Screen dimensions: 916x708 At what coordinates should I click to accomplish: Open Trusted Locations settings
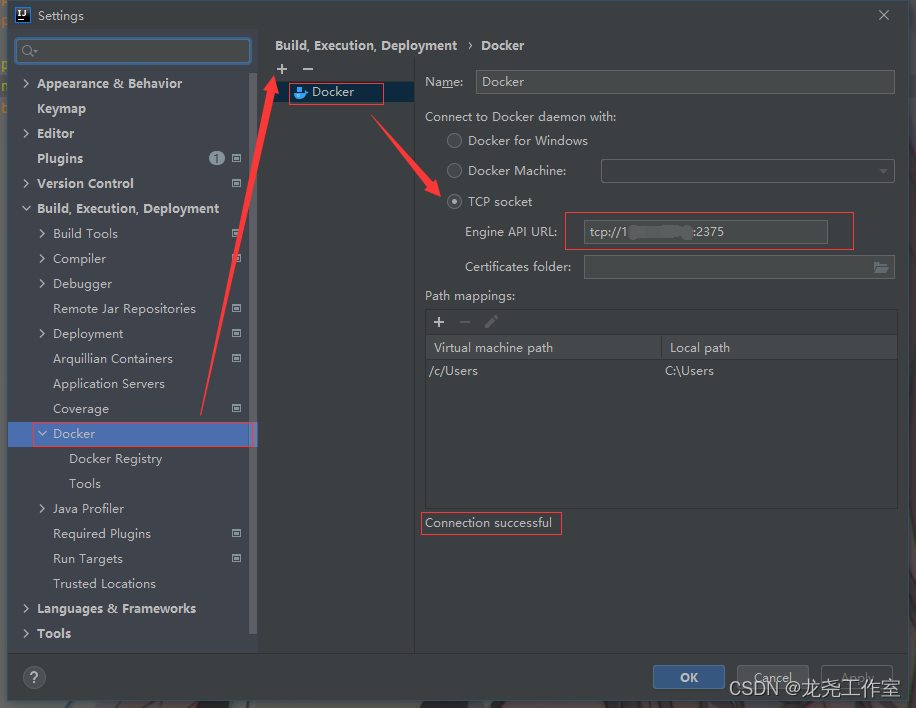click(x=104, y=584)
